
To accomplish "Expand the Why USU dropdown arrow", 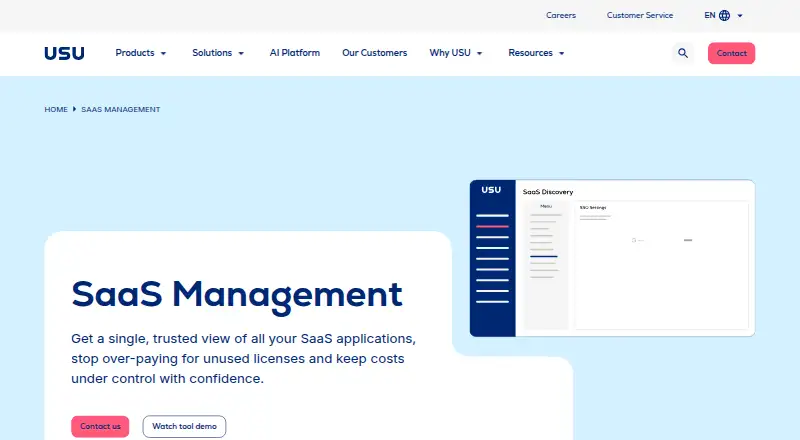I will [x=480, y=53].
